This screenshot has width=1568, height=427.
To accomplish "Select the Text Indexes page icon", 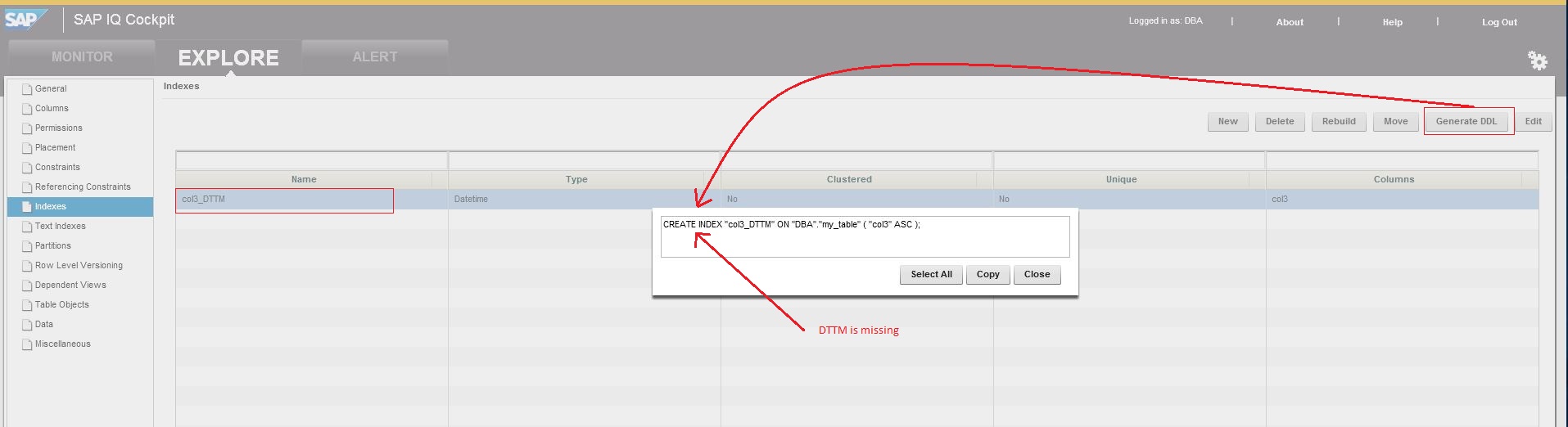I will 27,227.
